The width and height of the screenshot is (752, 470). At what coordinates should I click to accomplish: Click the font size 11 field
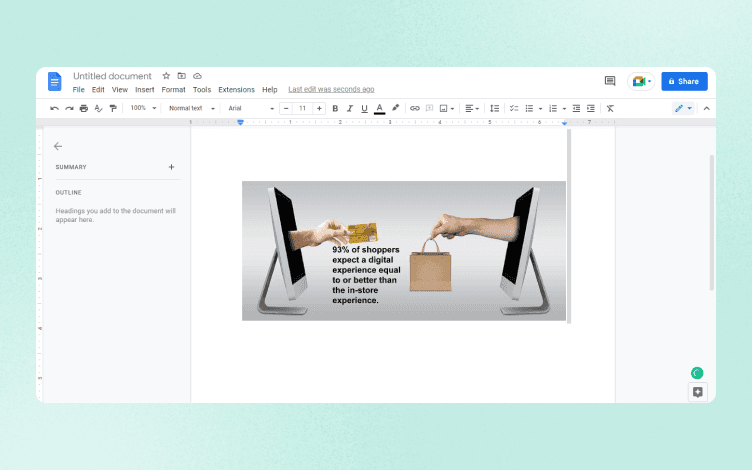point(303,108)
